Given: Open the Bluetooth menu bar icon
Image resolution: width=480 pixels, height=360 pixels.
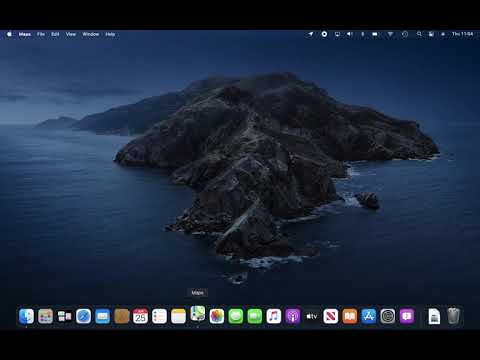Looking at the screenshot, I should coord(363,34).
